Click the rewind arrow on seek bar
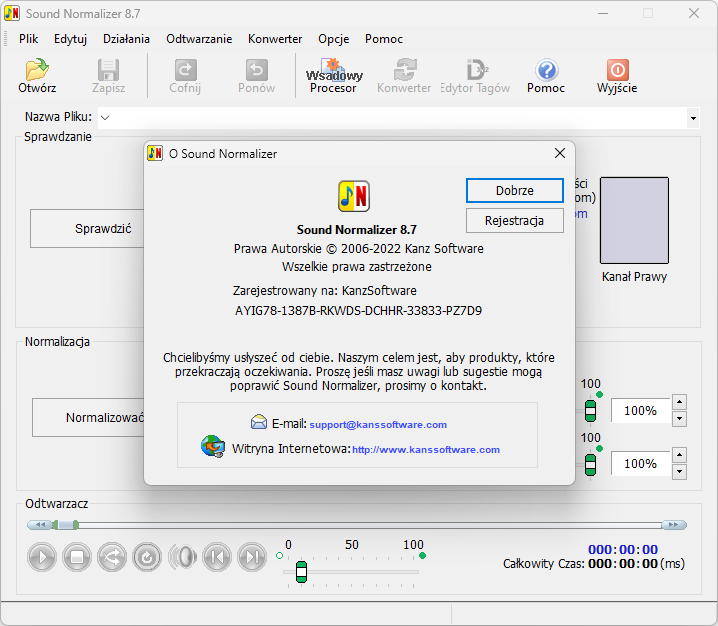The width and height of the screenshot is (718, 626). (39, 525)
